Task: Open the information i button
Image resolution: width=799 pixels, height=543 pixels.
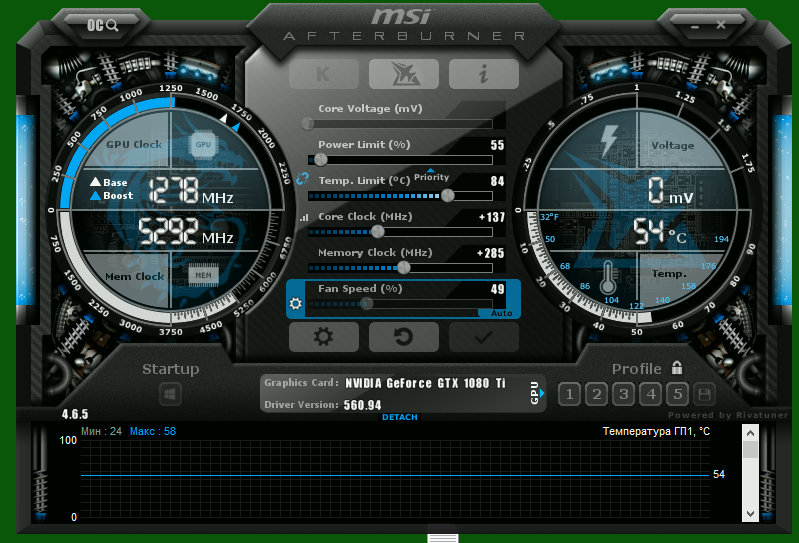Action: pyautogui.click(x=484, y=74)
